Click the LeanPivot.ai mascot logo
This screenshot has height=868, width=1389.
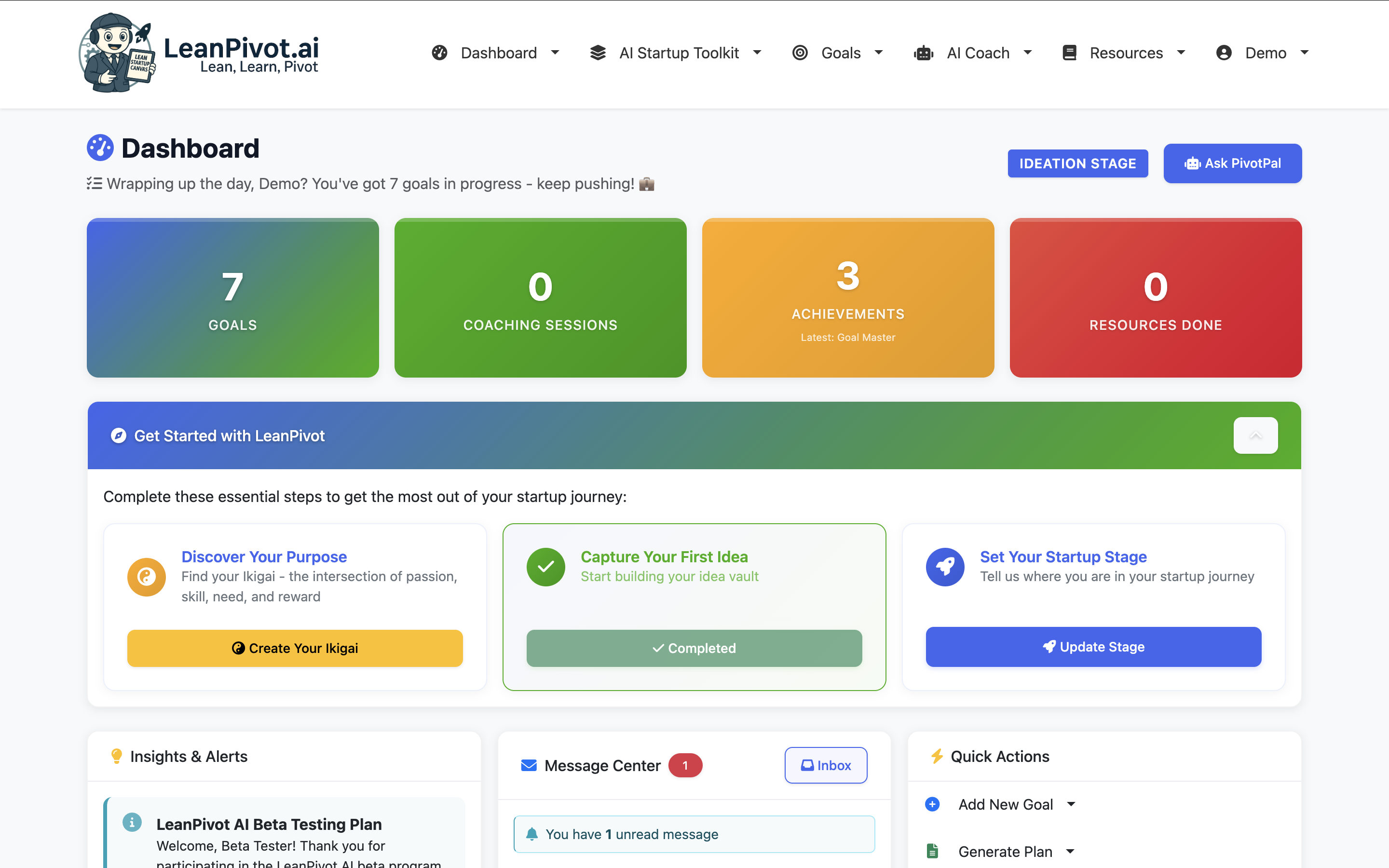coord(117,53)
